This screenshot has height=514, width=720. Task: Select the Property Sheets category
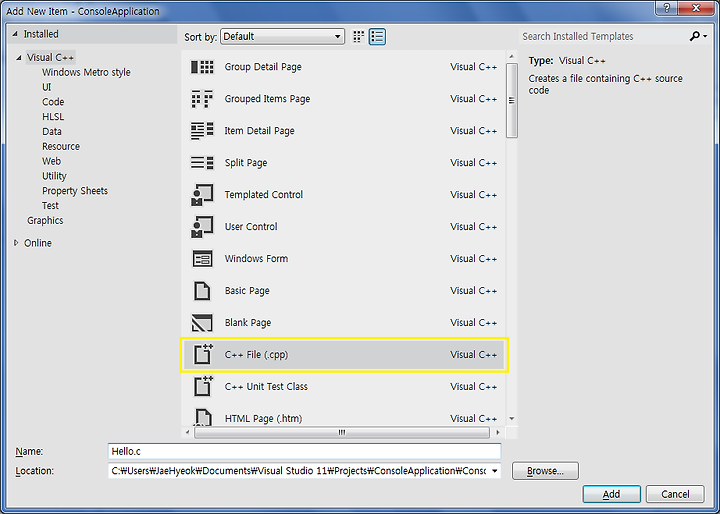[x=75, y=191]
